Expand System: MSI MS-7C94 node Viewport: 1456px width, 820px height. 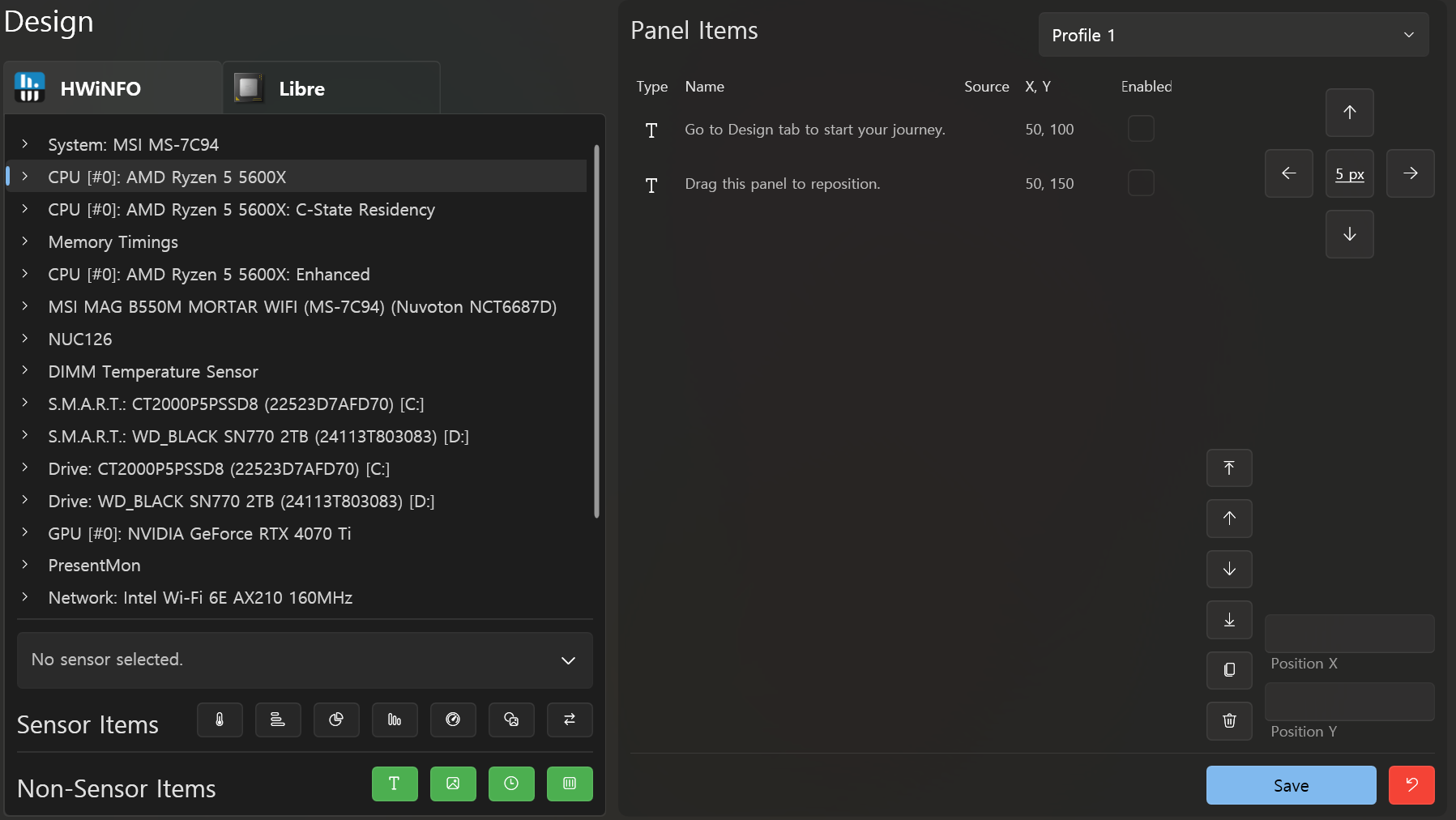(x=25, y=143)
